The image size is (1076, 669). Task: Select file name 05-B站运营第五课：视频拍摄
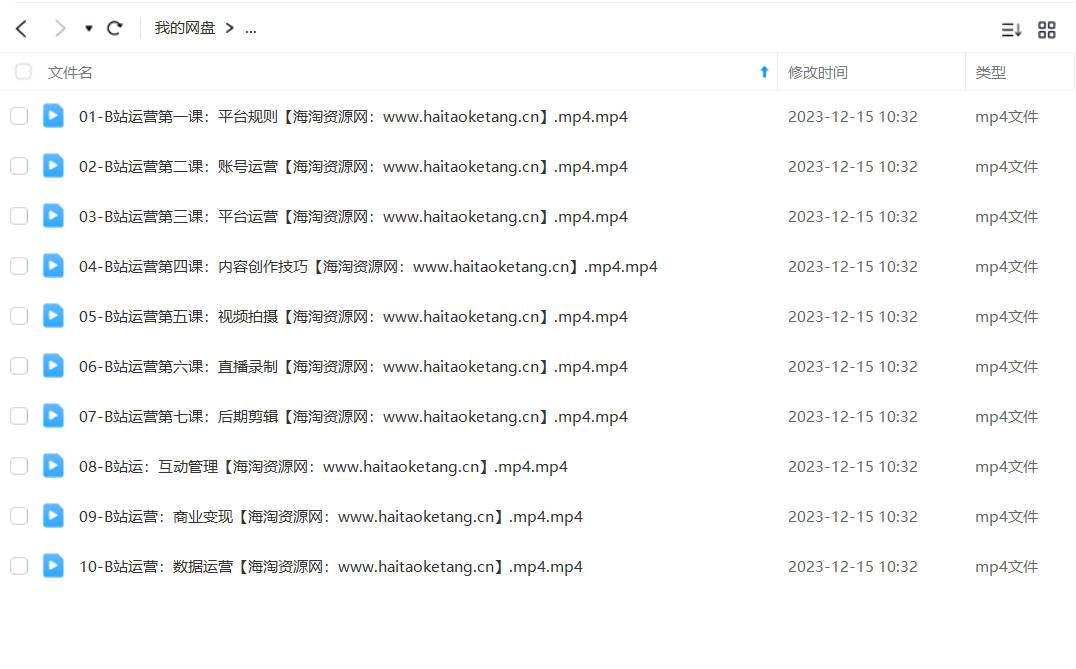pyautogui.click(x=353, y=317)
